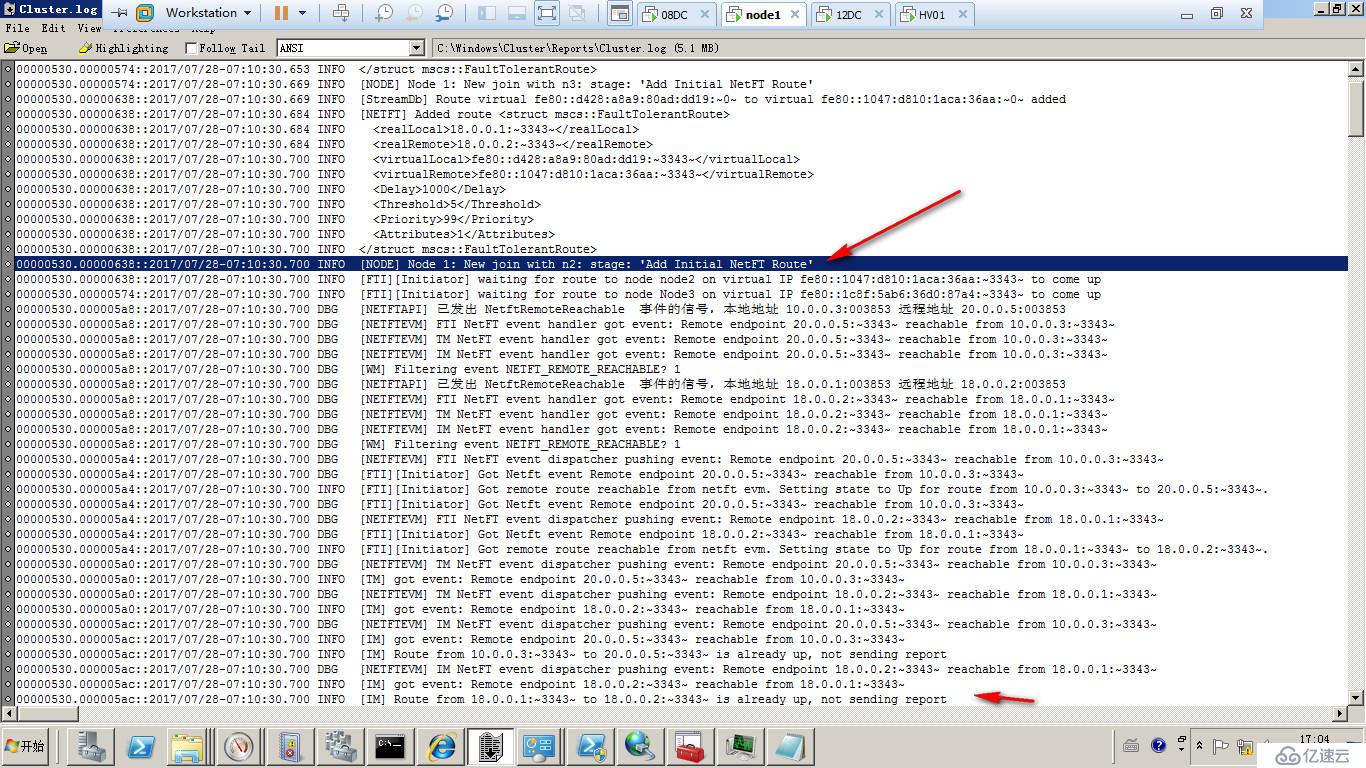The height and width of the screenshot is (768, 1366).
Task: Launch PowerShell from the taskbar
Action: tap(141, 746)
